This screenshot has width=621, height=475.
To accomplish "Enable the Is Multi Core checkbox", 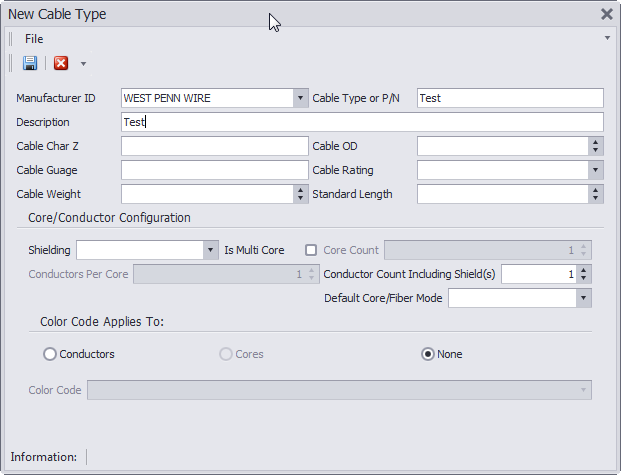I will (311, 250).
